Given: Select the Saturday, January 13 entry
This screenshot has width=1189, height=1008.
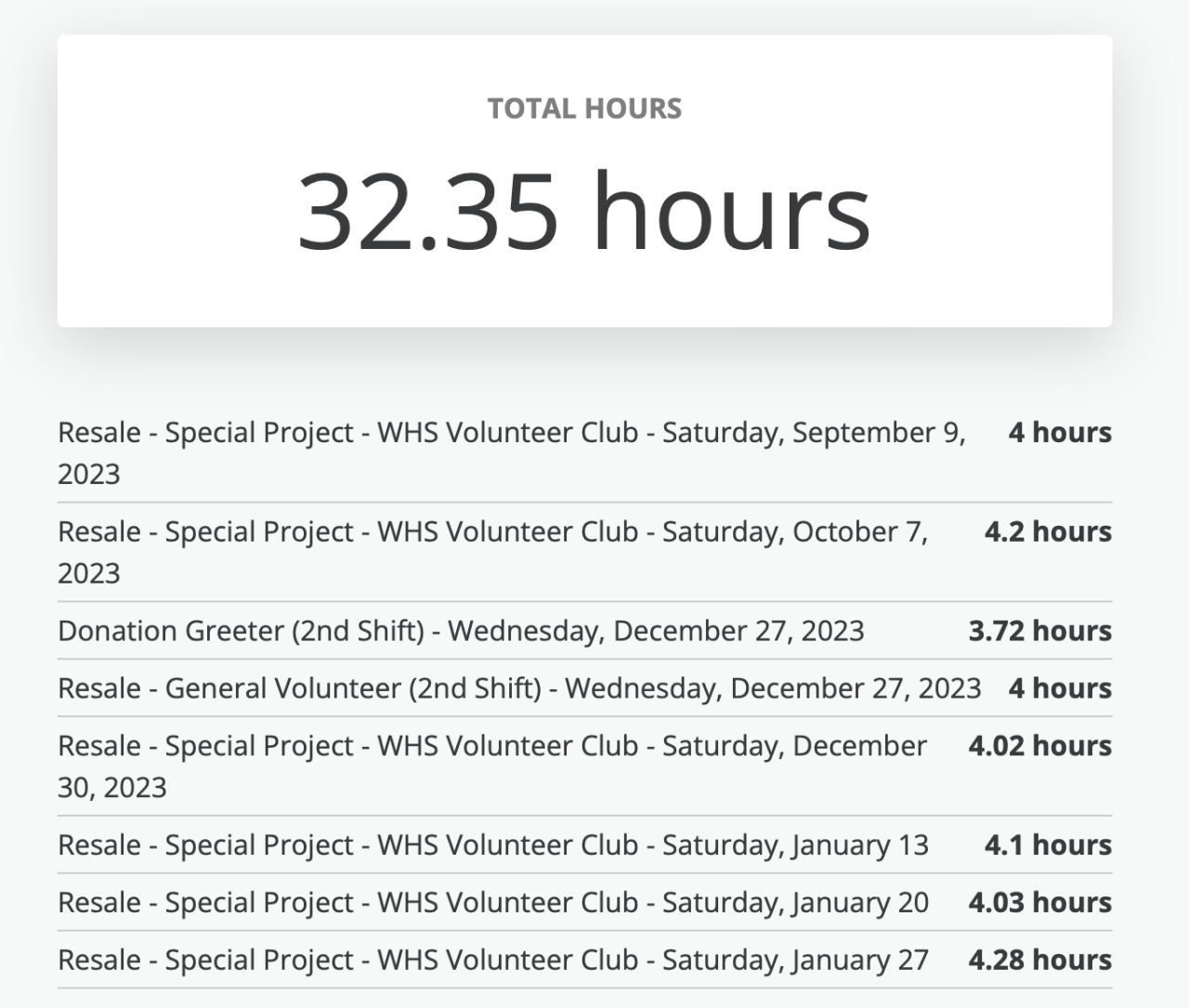Looking at the screenshot, I should point(492,845).
